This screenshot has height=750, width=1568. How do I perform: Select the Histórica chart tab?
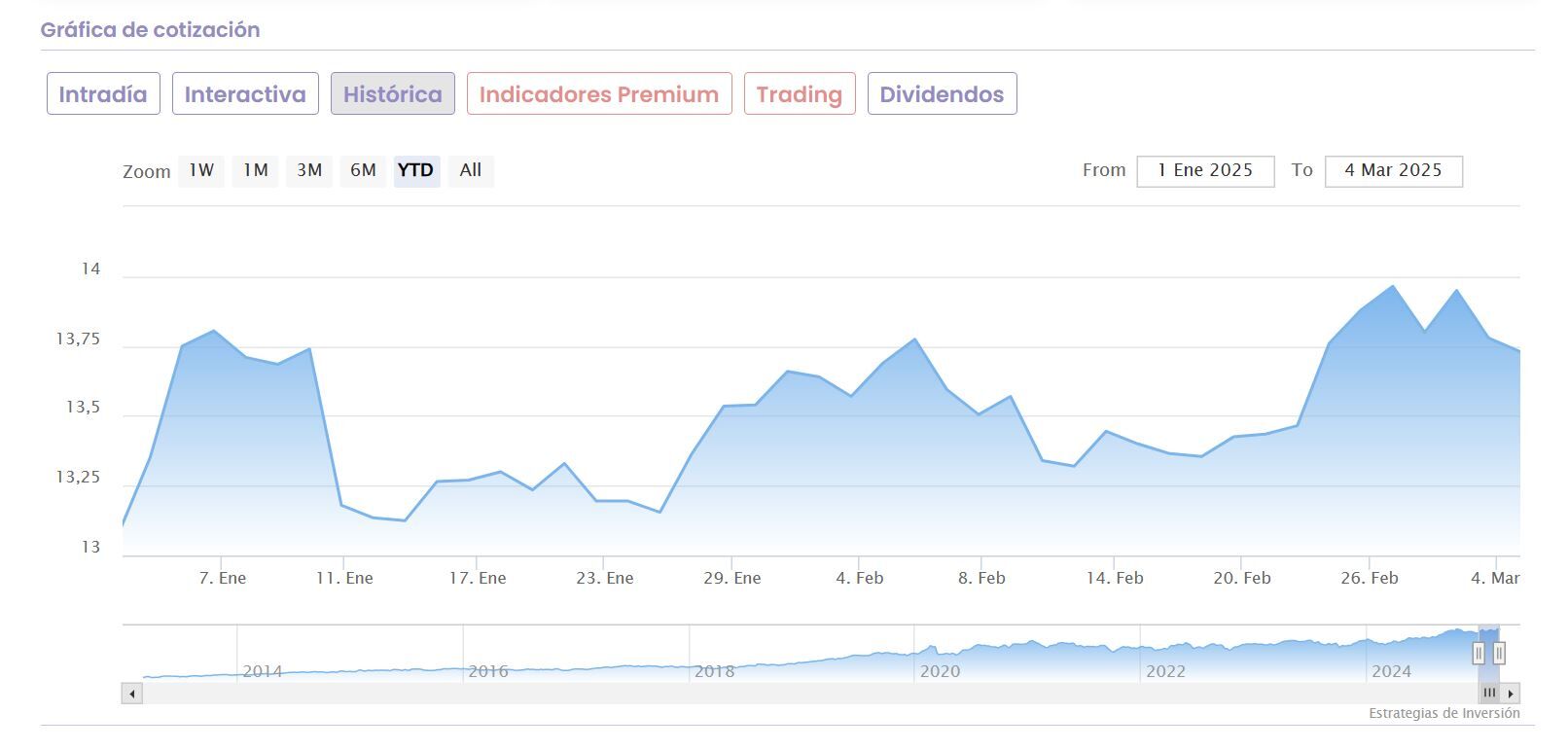point(392,94)
